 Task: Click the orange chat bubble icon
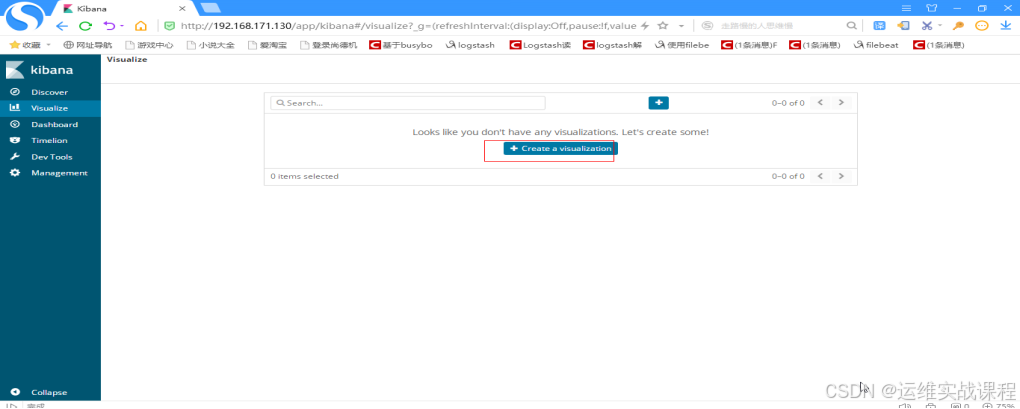click(982, 26)
